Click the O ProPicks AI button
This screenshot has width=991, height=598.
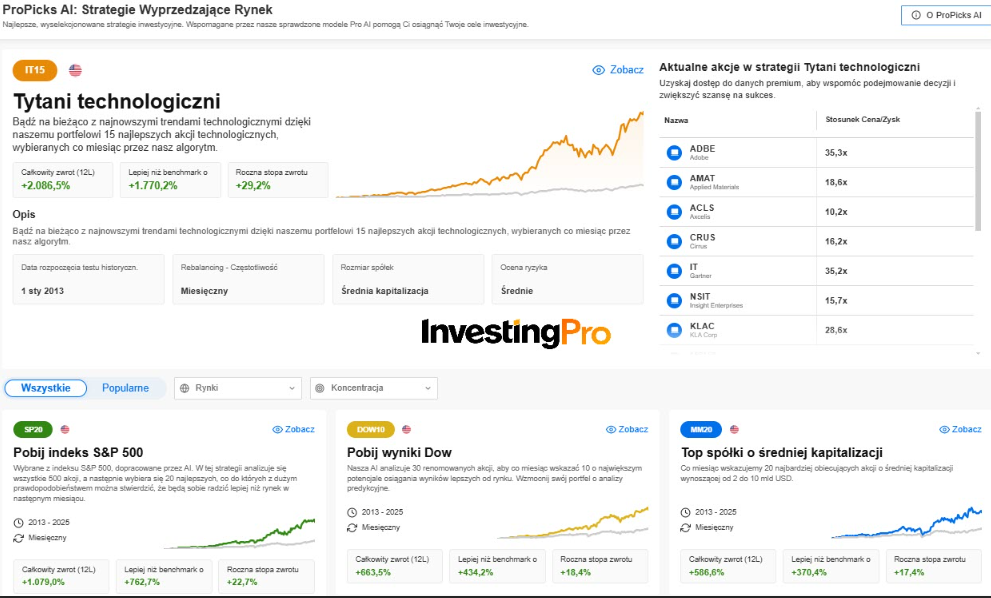(x=945, y=15)
